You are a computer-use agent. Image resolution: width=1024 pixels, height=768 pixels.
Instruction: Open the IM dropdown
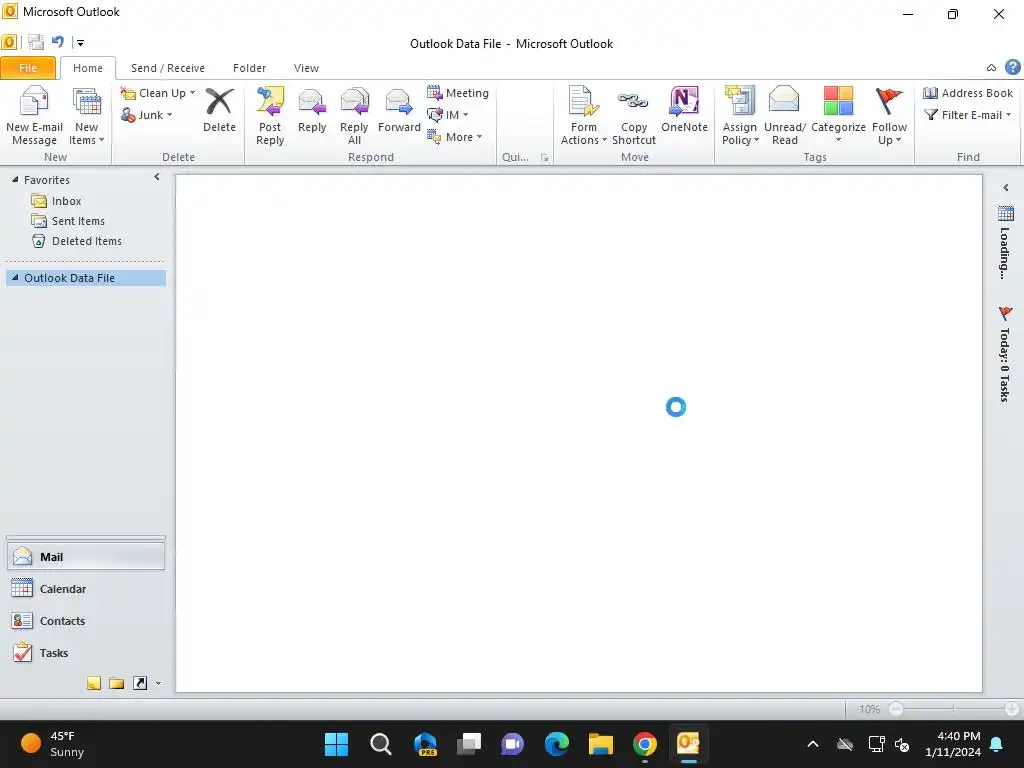pyautogui.click(x=448, y=115)
